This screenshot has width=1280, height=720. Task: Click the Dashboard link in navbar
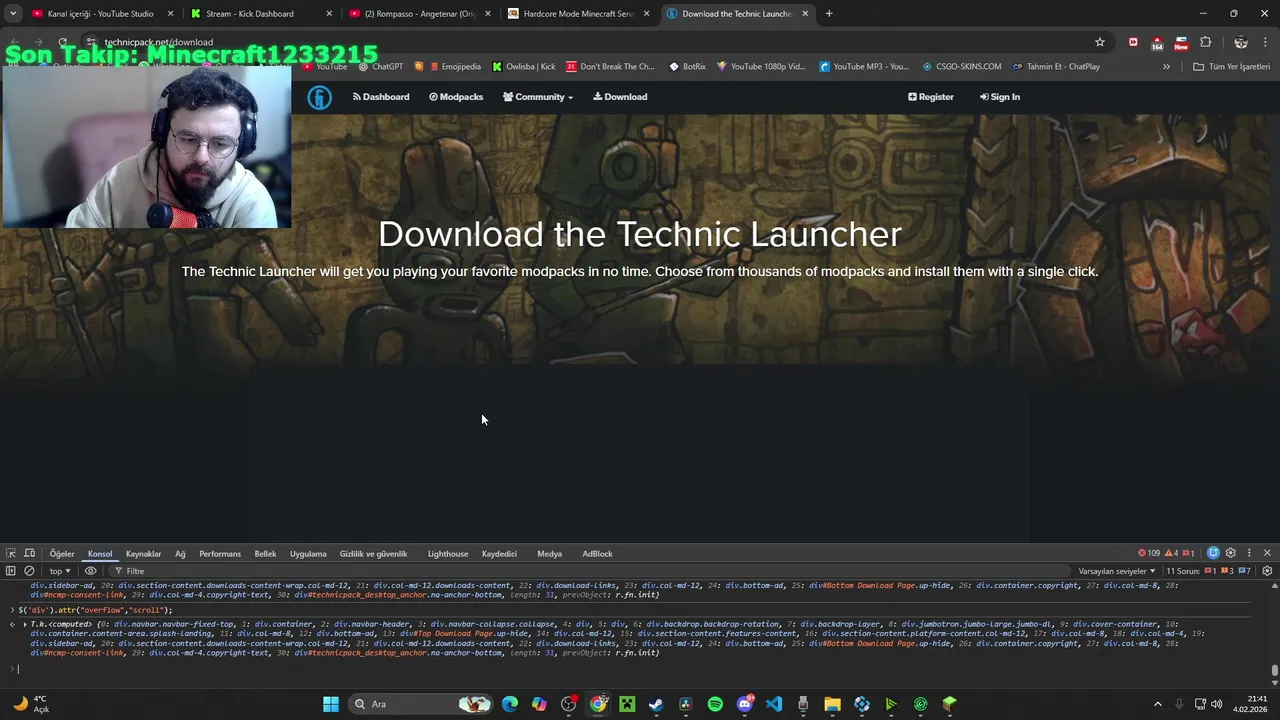tap(381, 97)
